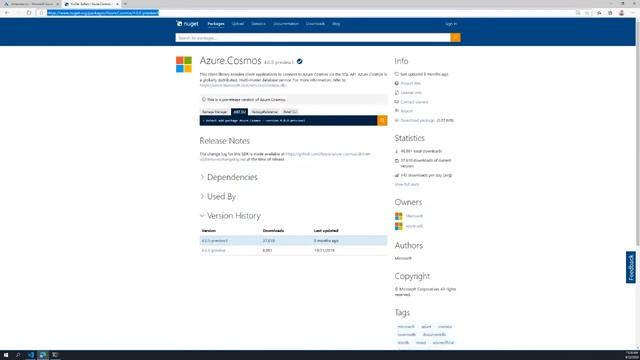Open Packages in the NuGet nav bar

coord(216,24)
